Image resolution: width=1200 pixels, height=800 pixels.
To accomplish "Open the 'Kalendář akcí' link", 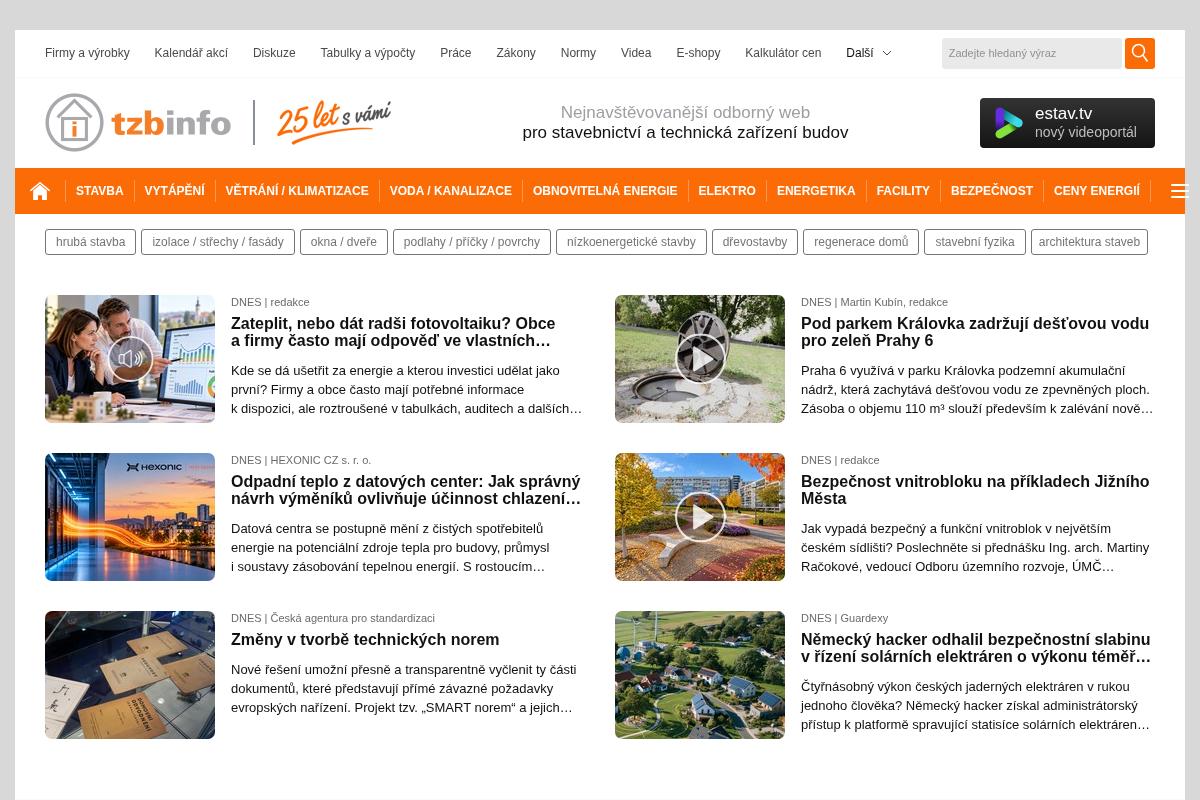I will pyautogui.click(x=191, y=53).
